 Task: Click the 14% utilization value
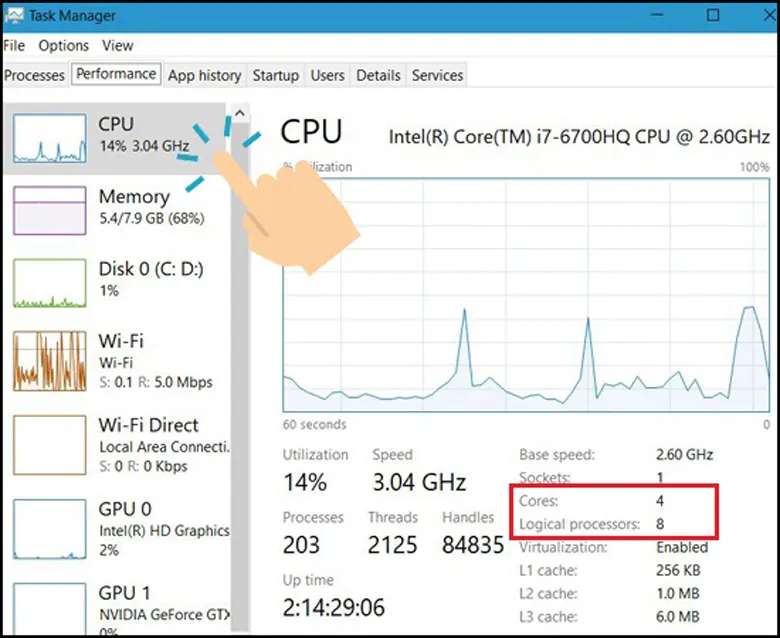[305, 482]
